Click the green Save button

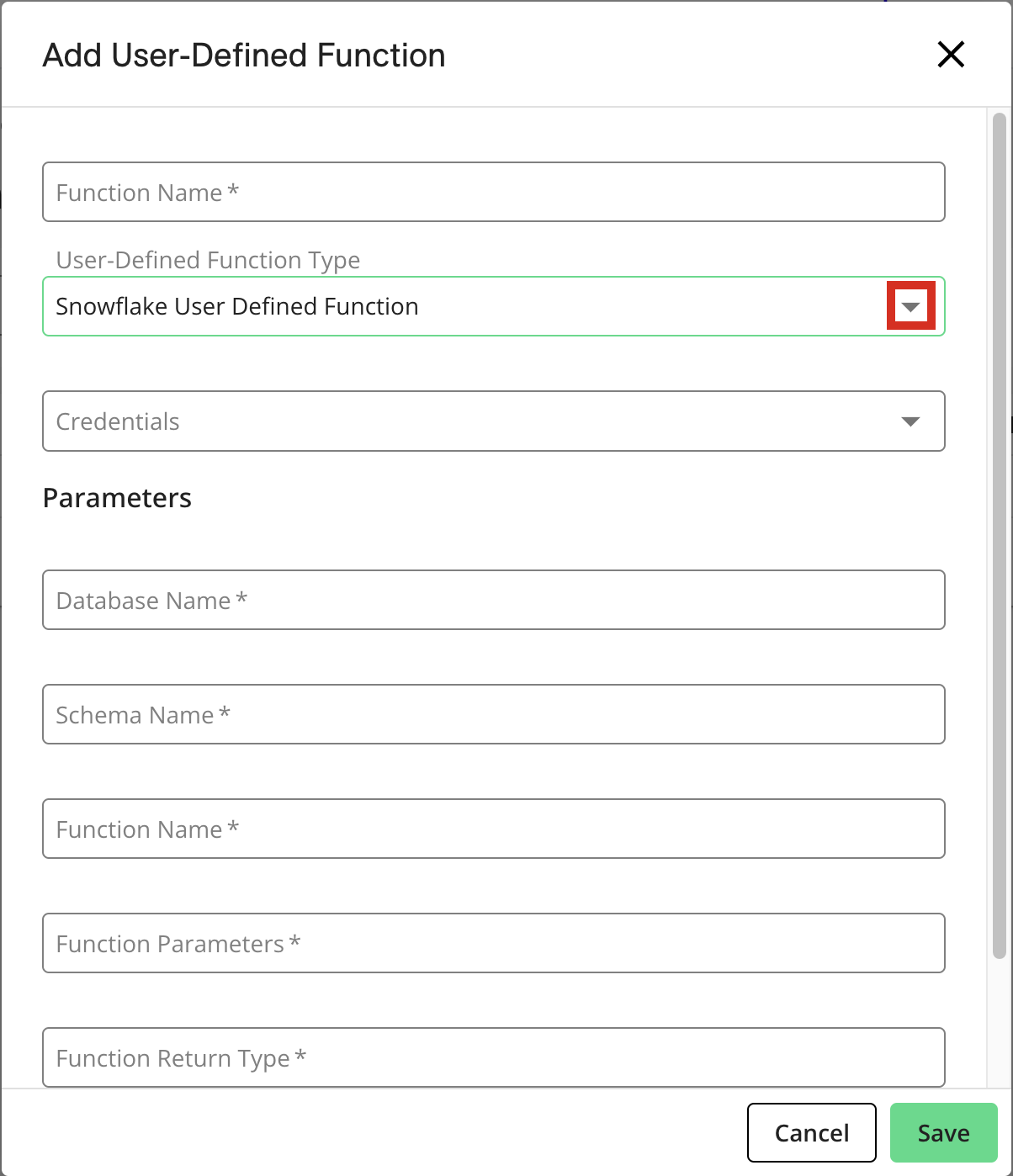point(943,1133)
